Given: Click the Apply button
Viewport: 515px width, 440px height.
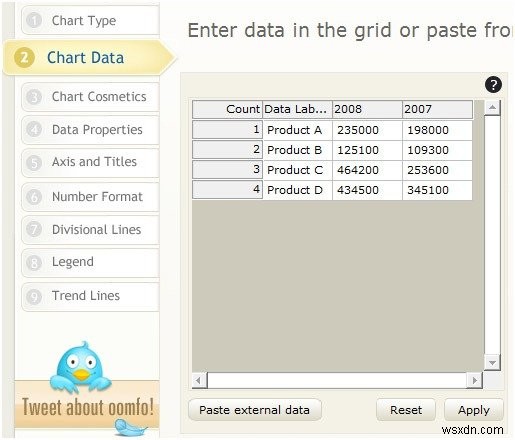Looking at the screenshot, I should tap(474, 410).
